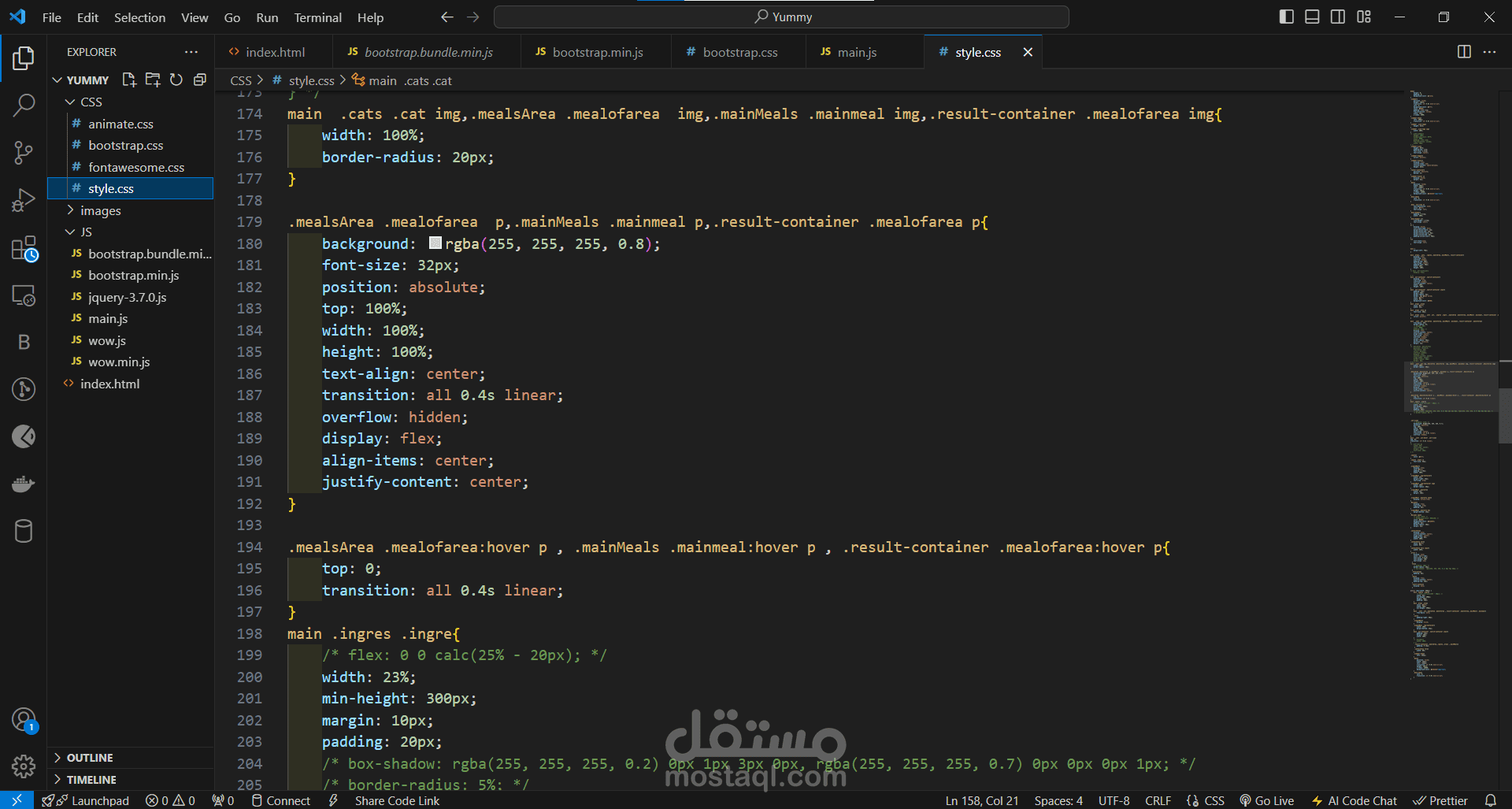Viewport: 1512px width, 809px height.
Task: Open Source Control view
Action: click(24, 153)
